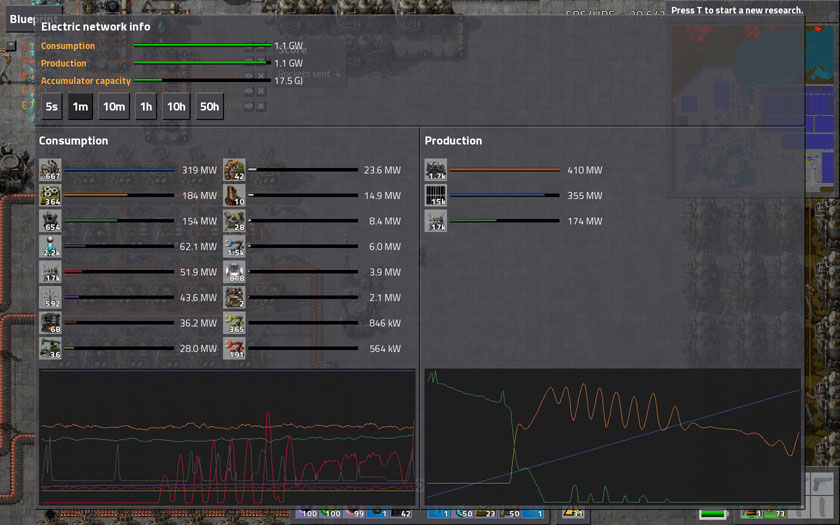Select the solar panel icon producing 355 MW

[435, 196]
